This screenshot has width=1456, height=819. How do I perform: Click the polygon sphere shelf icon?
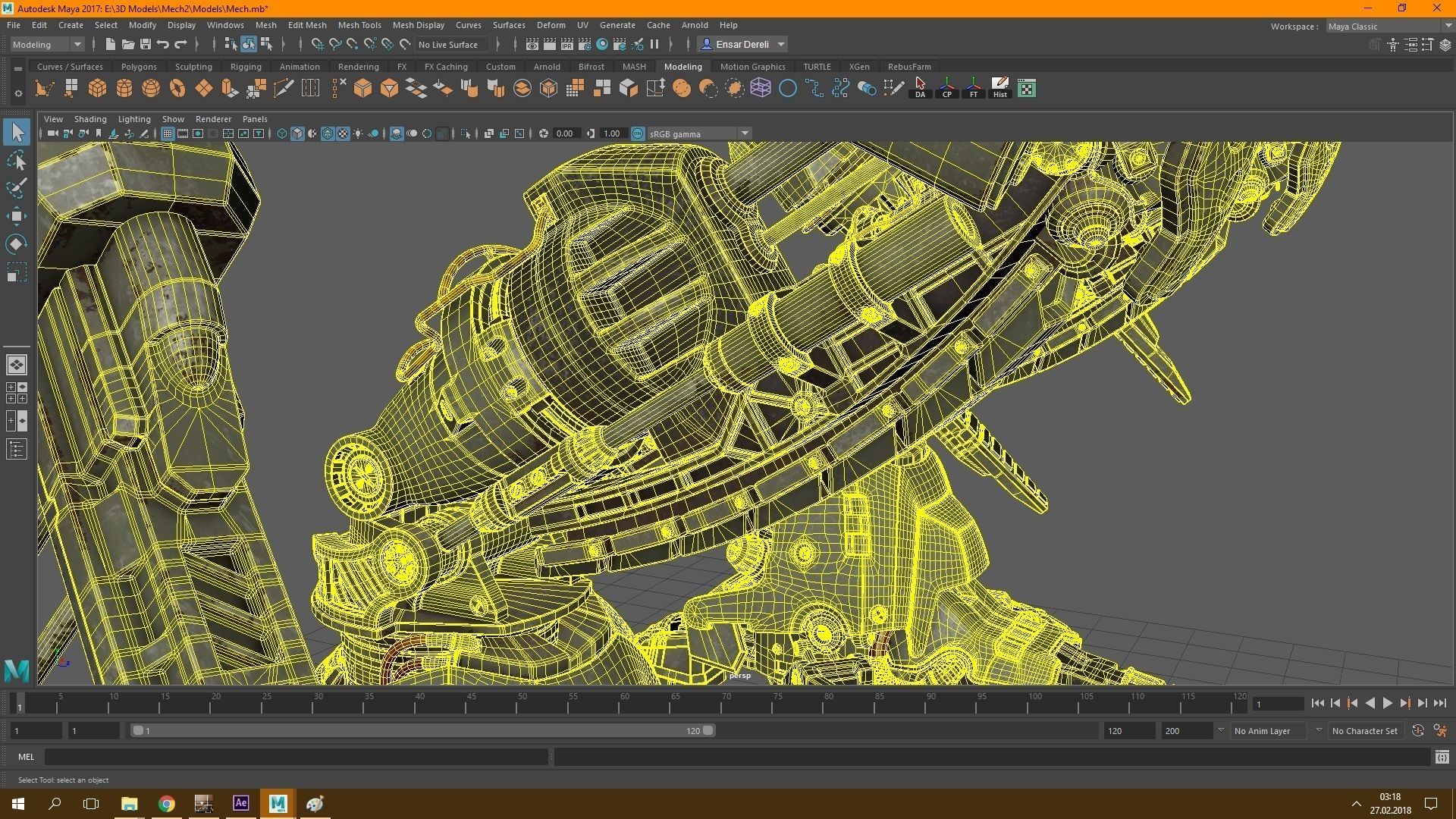(151, 89)
